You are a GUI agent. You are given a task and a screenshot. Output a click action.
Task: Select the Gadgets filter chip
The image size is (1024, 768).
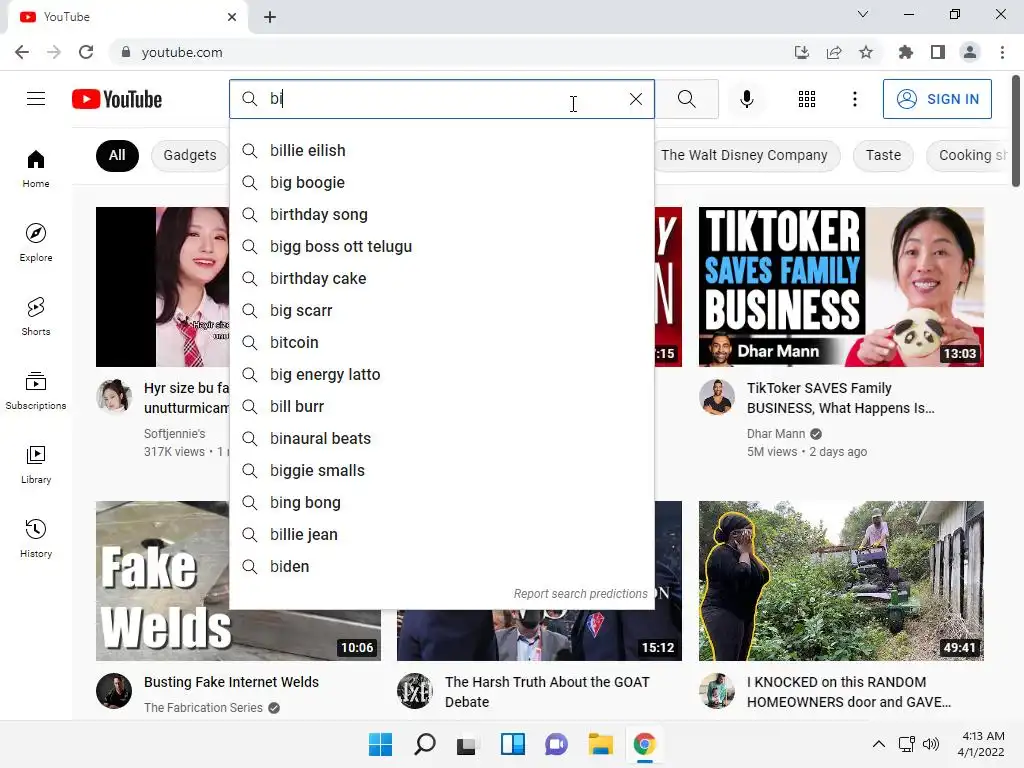190,155
